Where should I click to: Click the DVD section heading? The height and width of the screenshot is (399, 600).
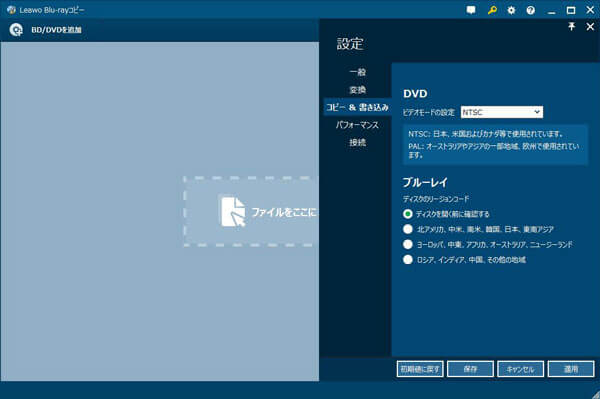(415, 94)
